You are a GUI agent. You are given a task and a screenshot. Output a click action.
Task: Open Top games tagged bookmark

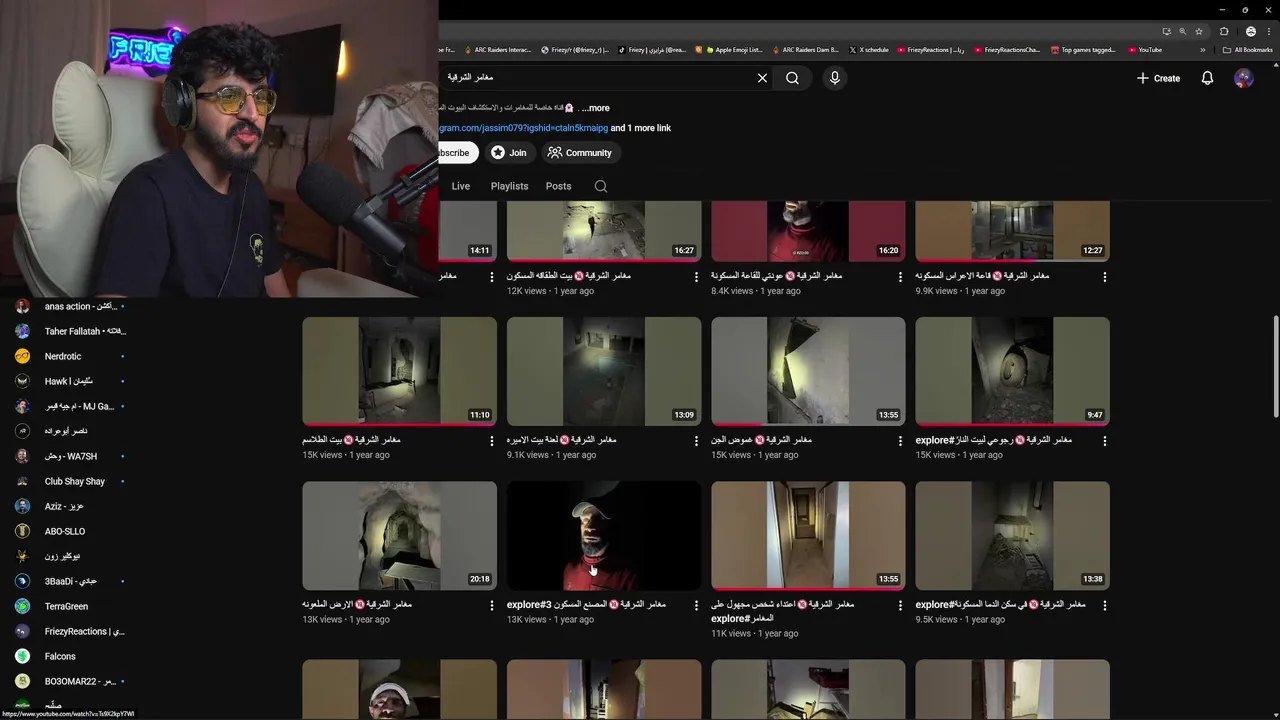coord(1083,50)
